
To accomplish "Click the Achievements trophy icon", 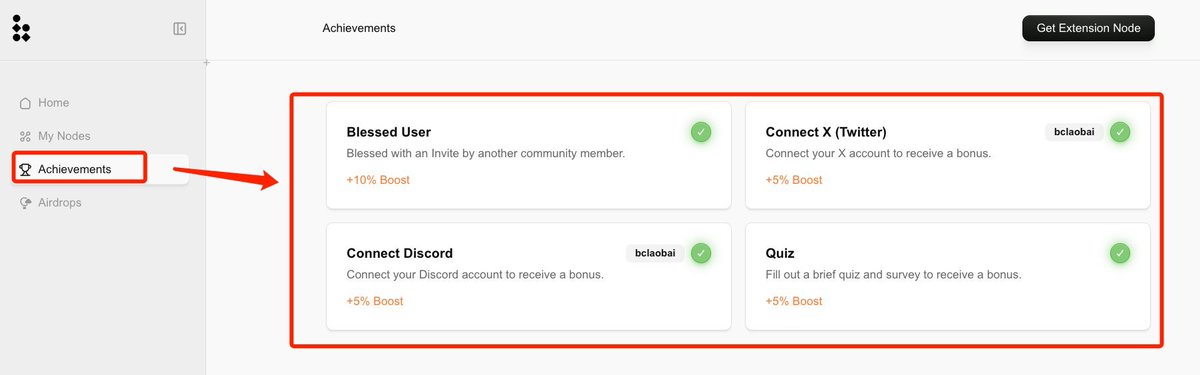I will coord(26,169).
